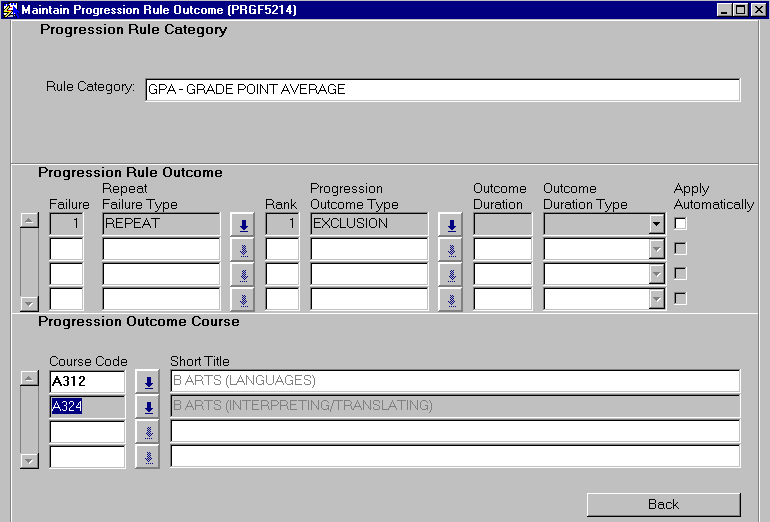
Task: Open Outcome Duration Type dropdown in third row
Action: click(x=656, y=274)
